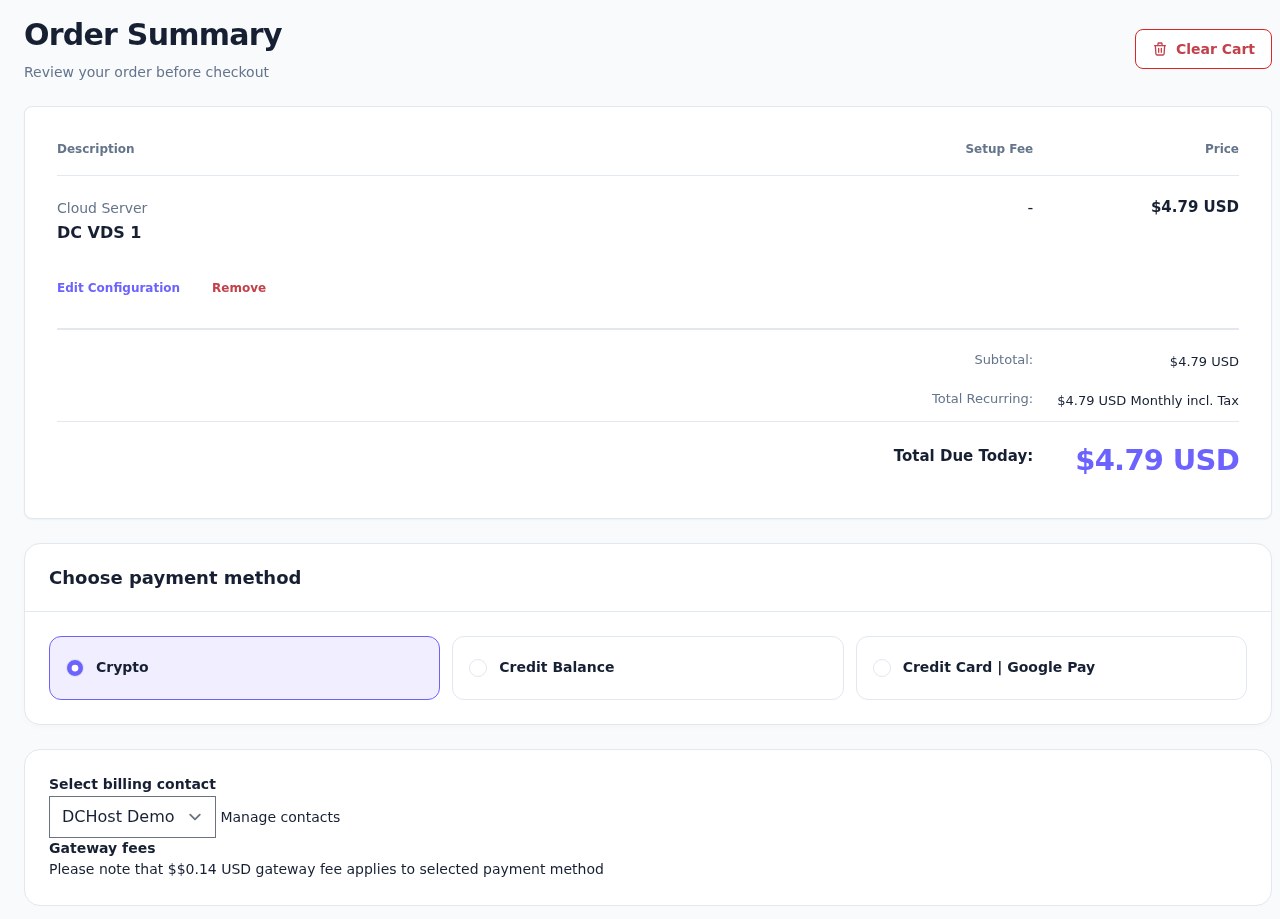Viewport: 1280px width, 919px height.
Task: Click the Setup Fee column header
Action: pos(999,149)
